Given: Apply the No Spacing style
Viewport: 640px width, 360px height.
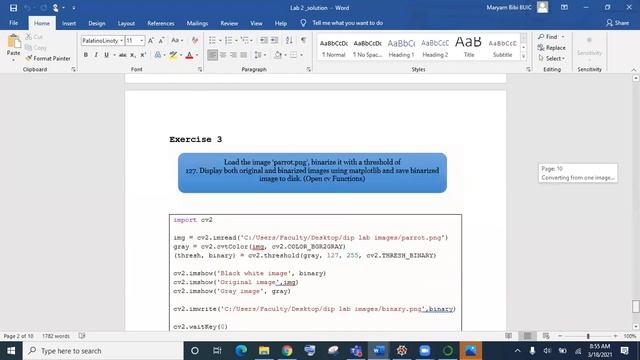Looking at the screenshot, I should pos(367,48).
